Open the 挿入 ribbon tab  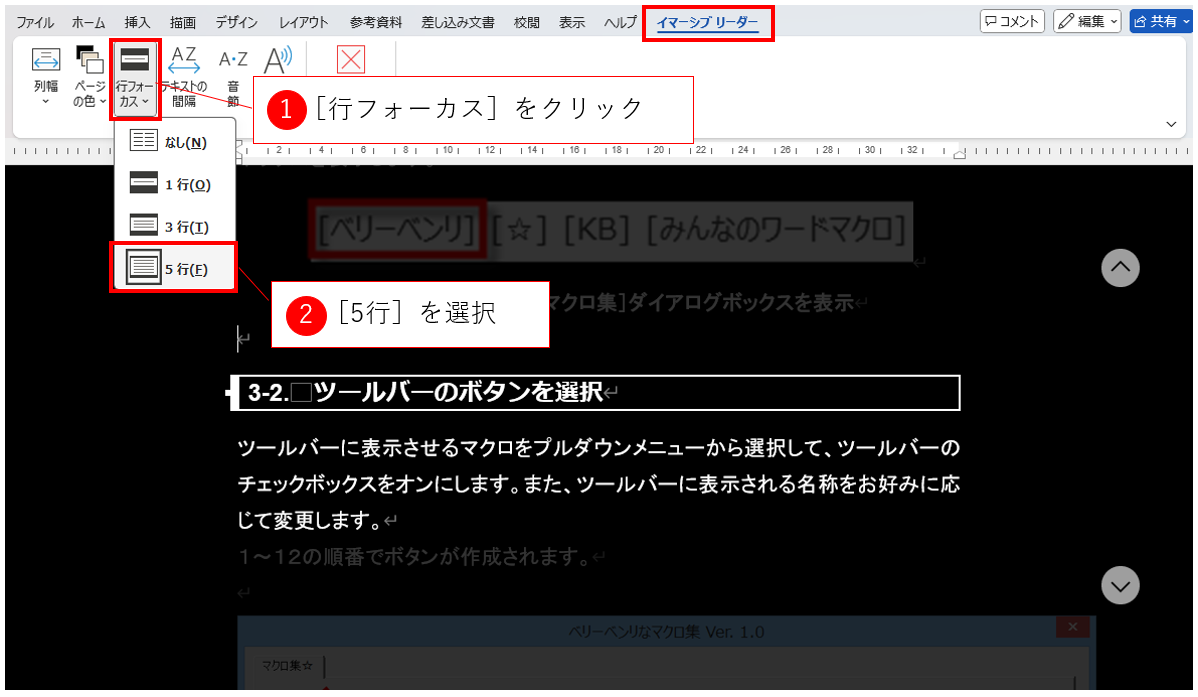click(138, 22)
